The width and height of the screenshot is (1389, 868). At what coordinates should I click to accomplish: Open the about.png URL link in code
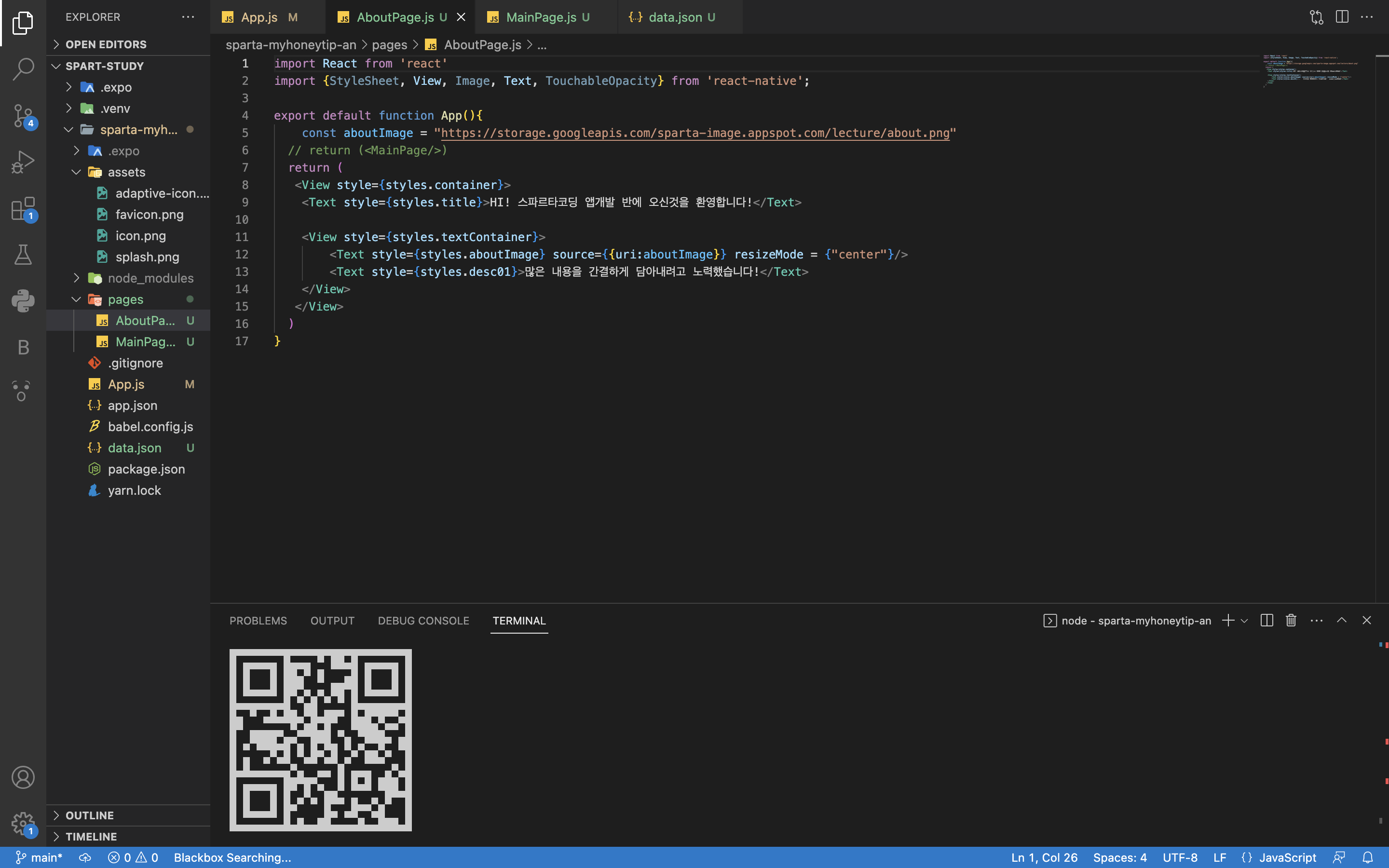pos(695,133)
